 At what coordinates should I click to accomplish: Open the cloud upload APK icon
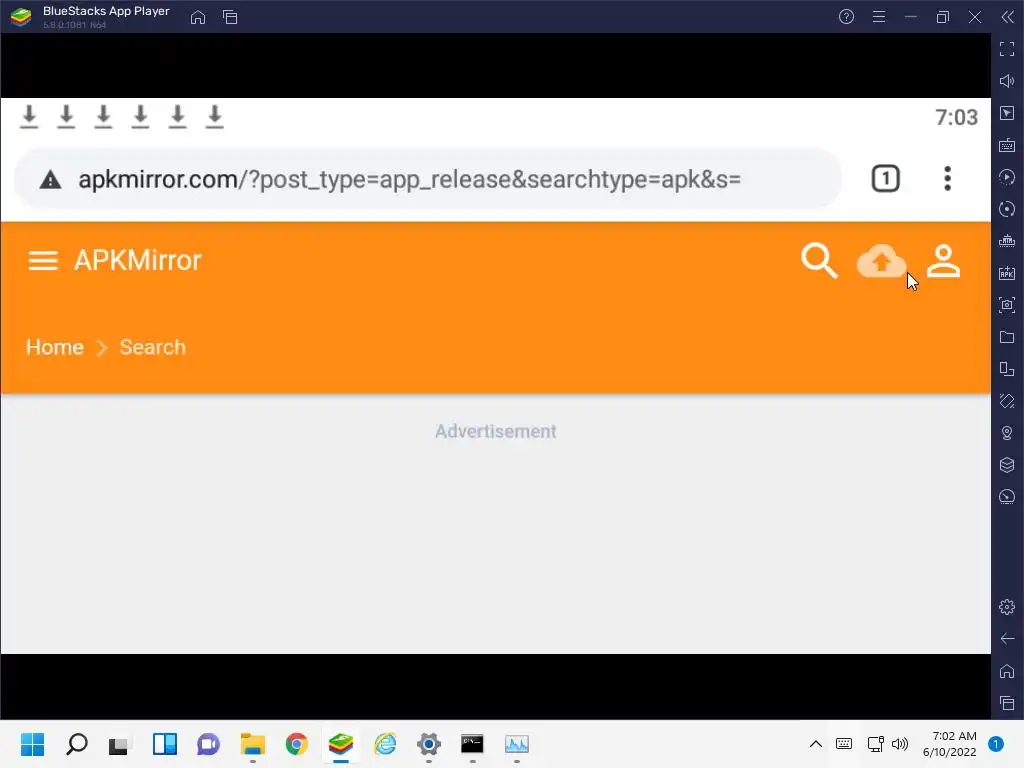pos(881,261)
